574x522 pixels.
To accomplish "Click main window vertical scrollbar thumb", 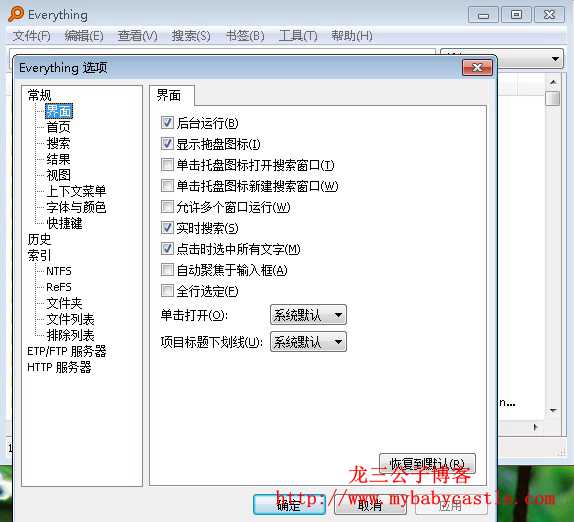I will coord(553,98).
